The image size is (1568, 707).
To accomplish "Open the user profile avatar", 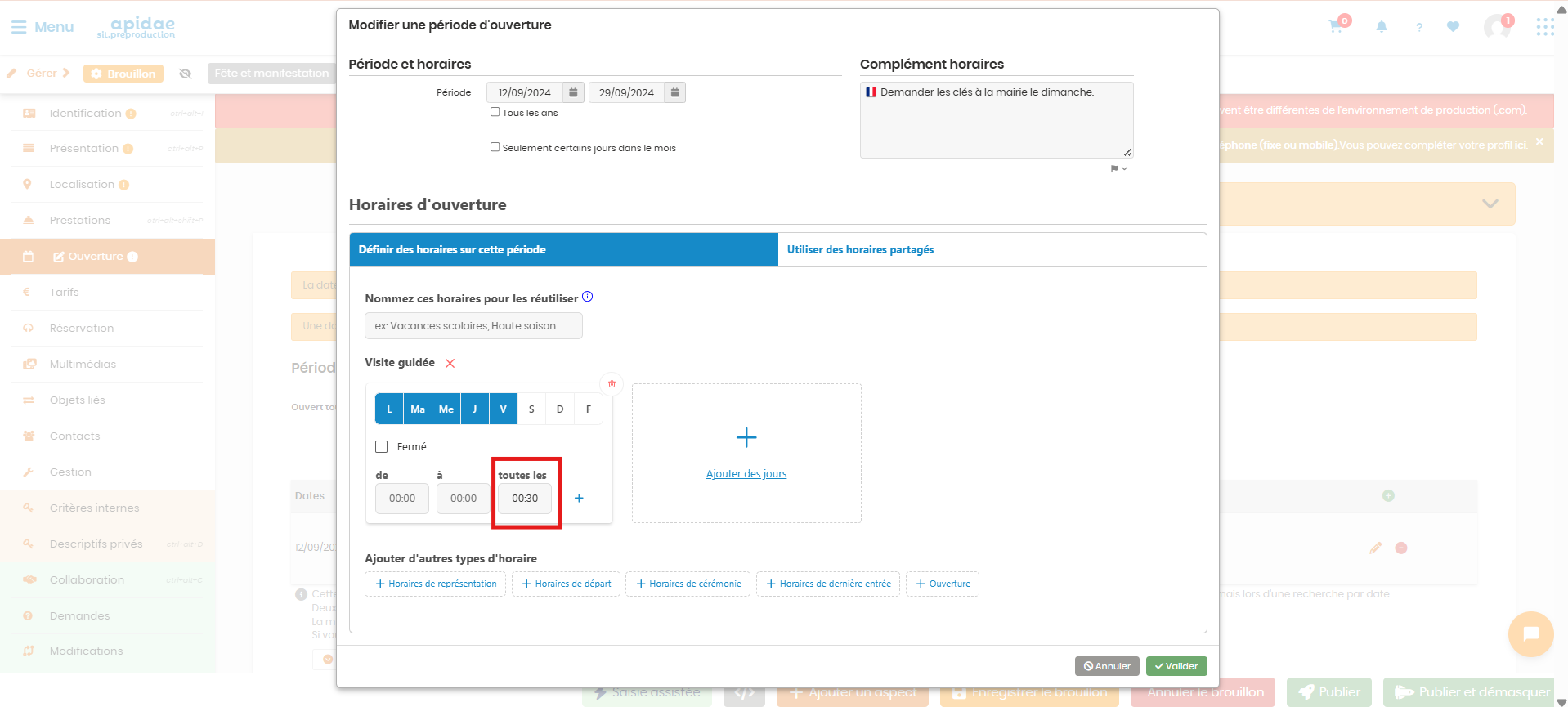I will coord(1497,27).
